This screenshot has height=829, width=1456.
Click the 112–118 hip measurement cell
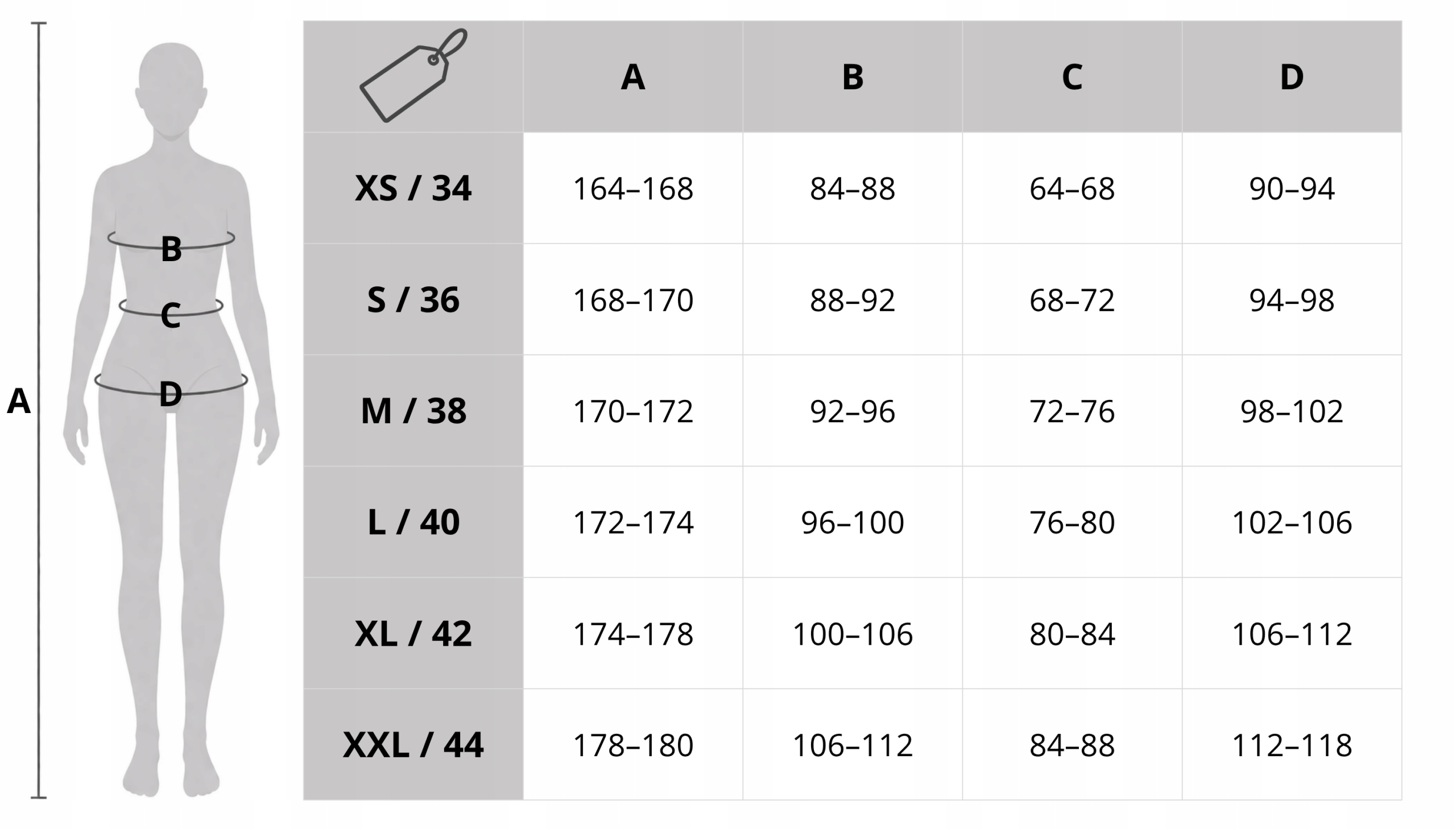pyautogui.click(x=1292, y=745)
